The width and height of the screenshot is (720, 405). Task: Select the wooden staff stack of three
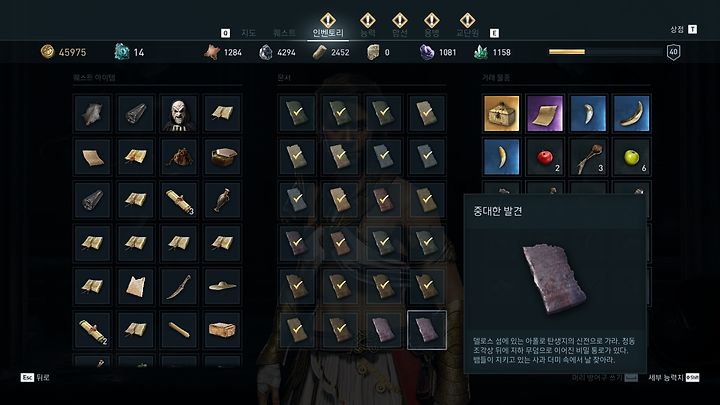tap(588, 157)
